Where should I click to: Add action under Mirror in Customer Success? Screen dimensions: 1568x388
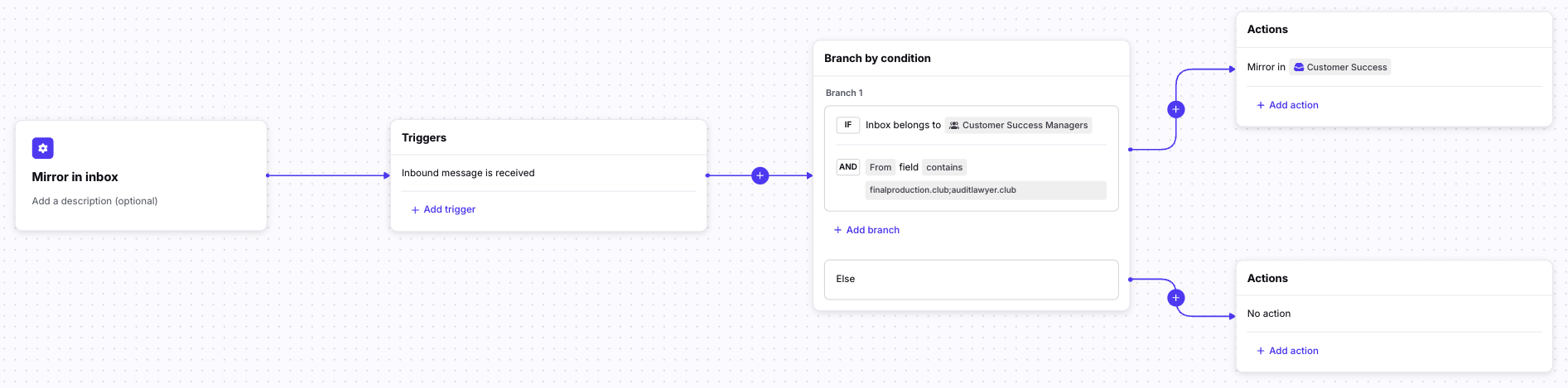point(1293,105)
